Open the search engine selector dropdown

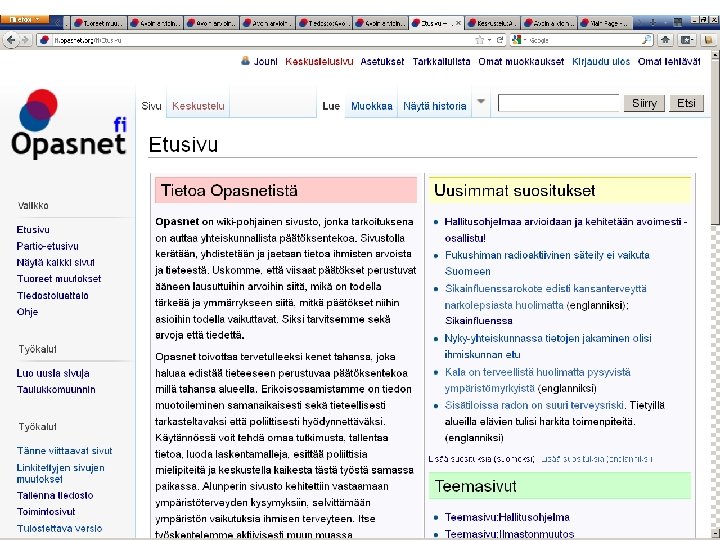coord(524,40)
